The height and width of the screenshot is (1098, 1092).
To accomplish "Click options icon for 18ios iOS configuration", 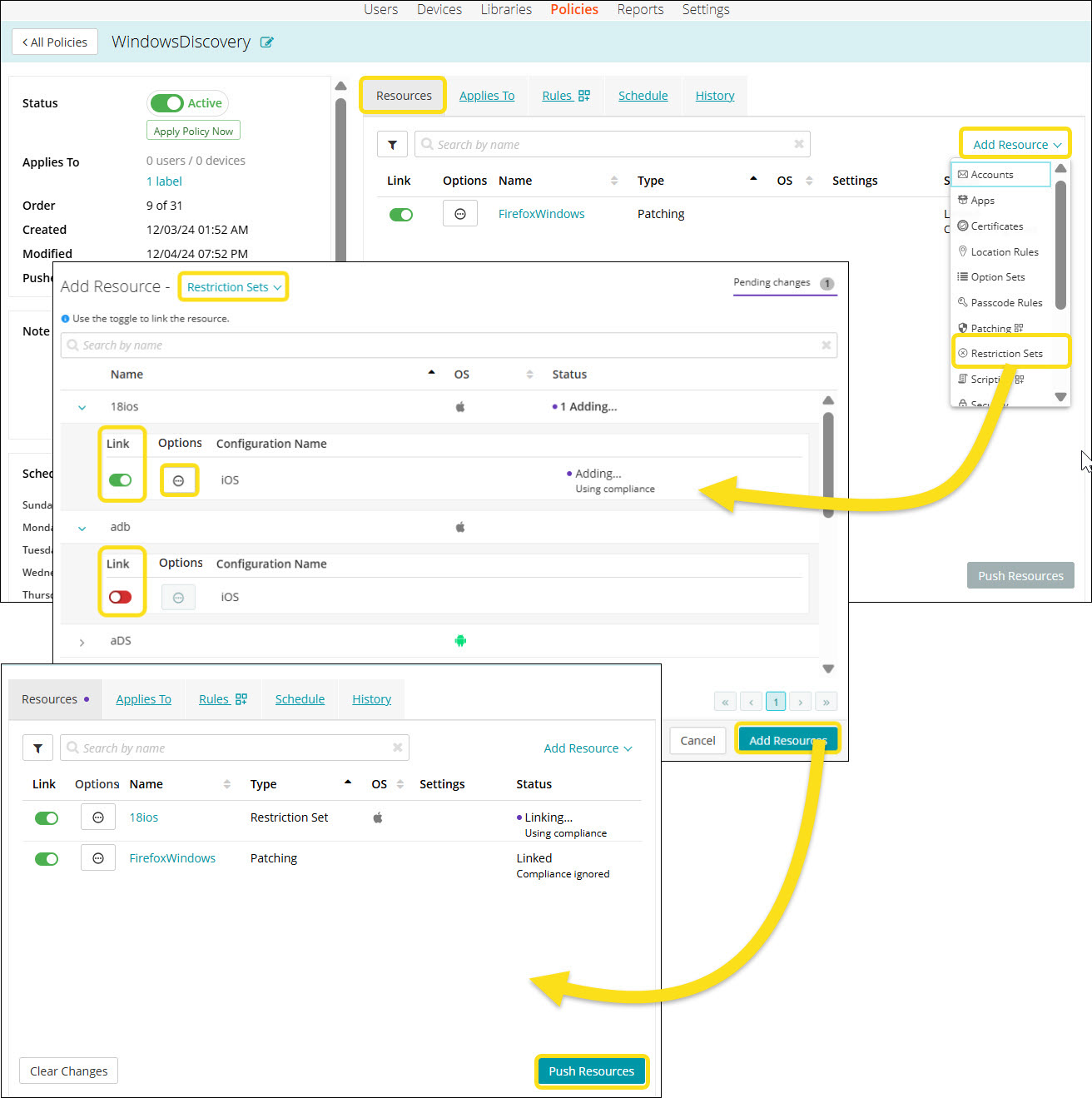I will pyautogui.click(x=178, y=480).
